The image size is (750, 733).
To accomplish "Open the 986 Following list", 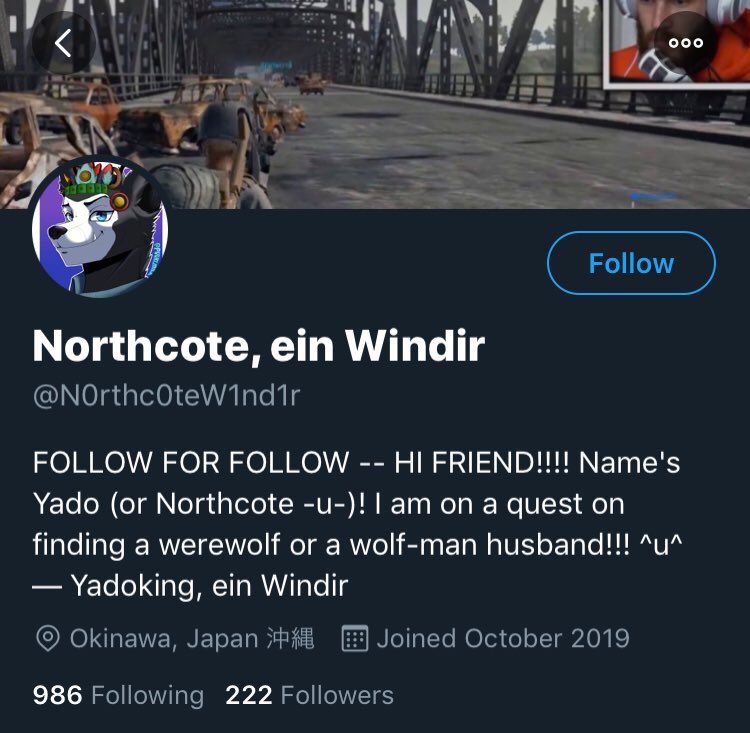I will coord(118,695).
